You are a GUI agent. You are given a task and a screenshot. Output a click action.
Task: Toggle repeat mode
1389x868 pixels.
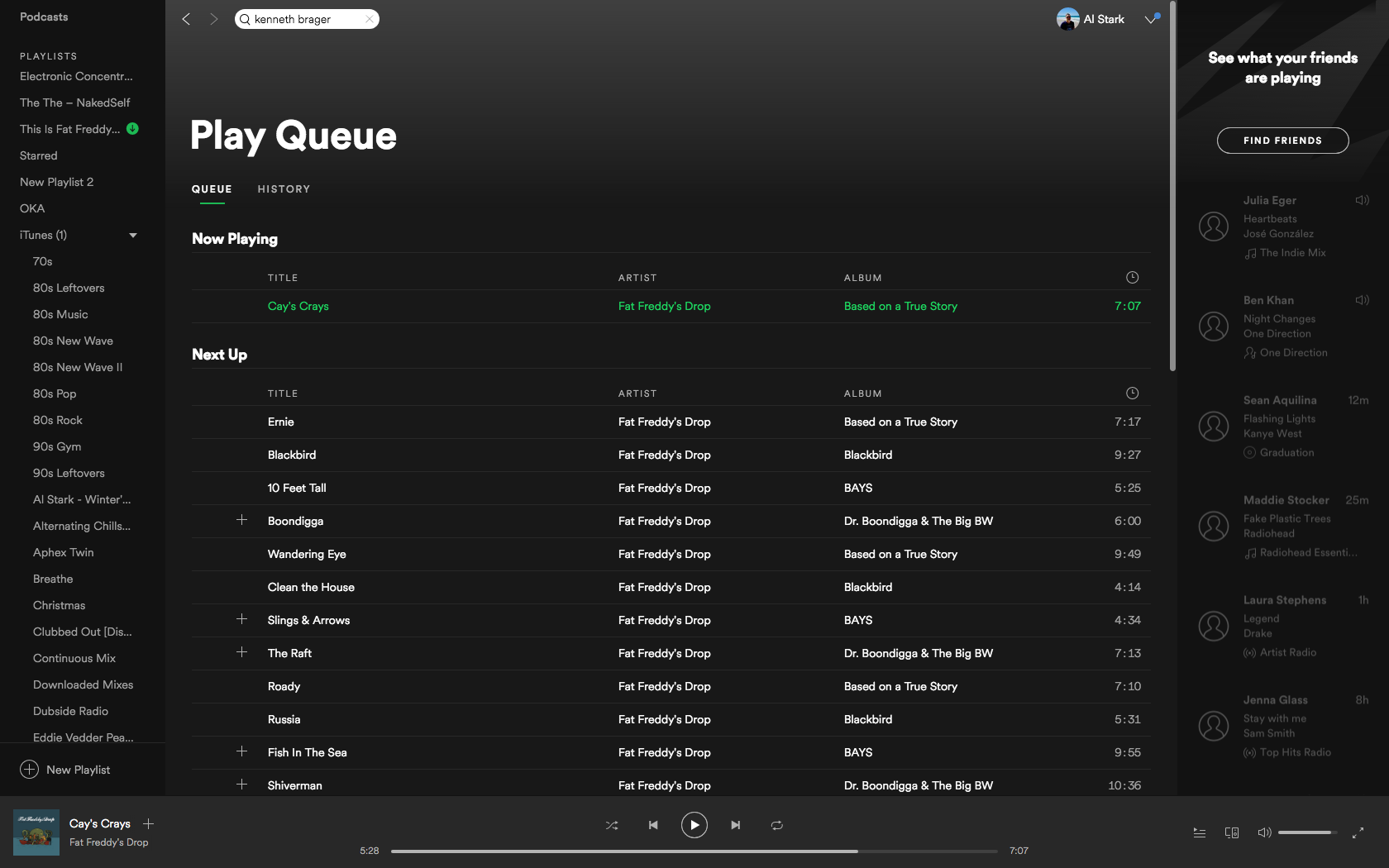click(x=777, y=825)
